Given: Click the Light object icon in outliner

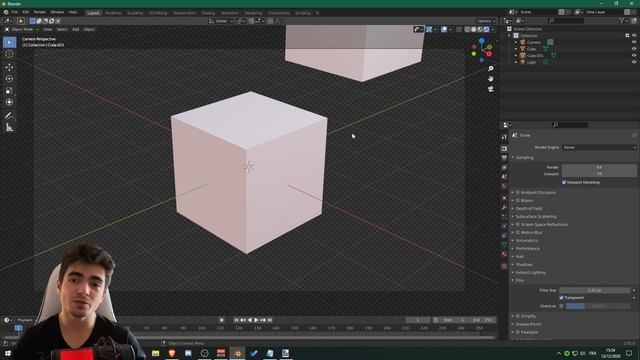Looking at the screenshot, I should click(x=522, y=62).
